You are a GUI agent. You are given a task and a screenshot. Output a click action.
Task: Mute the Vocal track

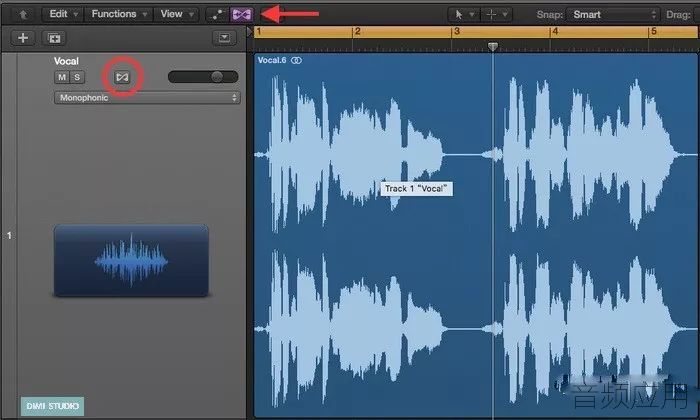(62, 77)
